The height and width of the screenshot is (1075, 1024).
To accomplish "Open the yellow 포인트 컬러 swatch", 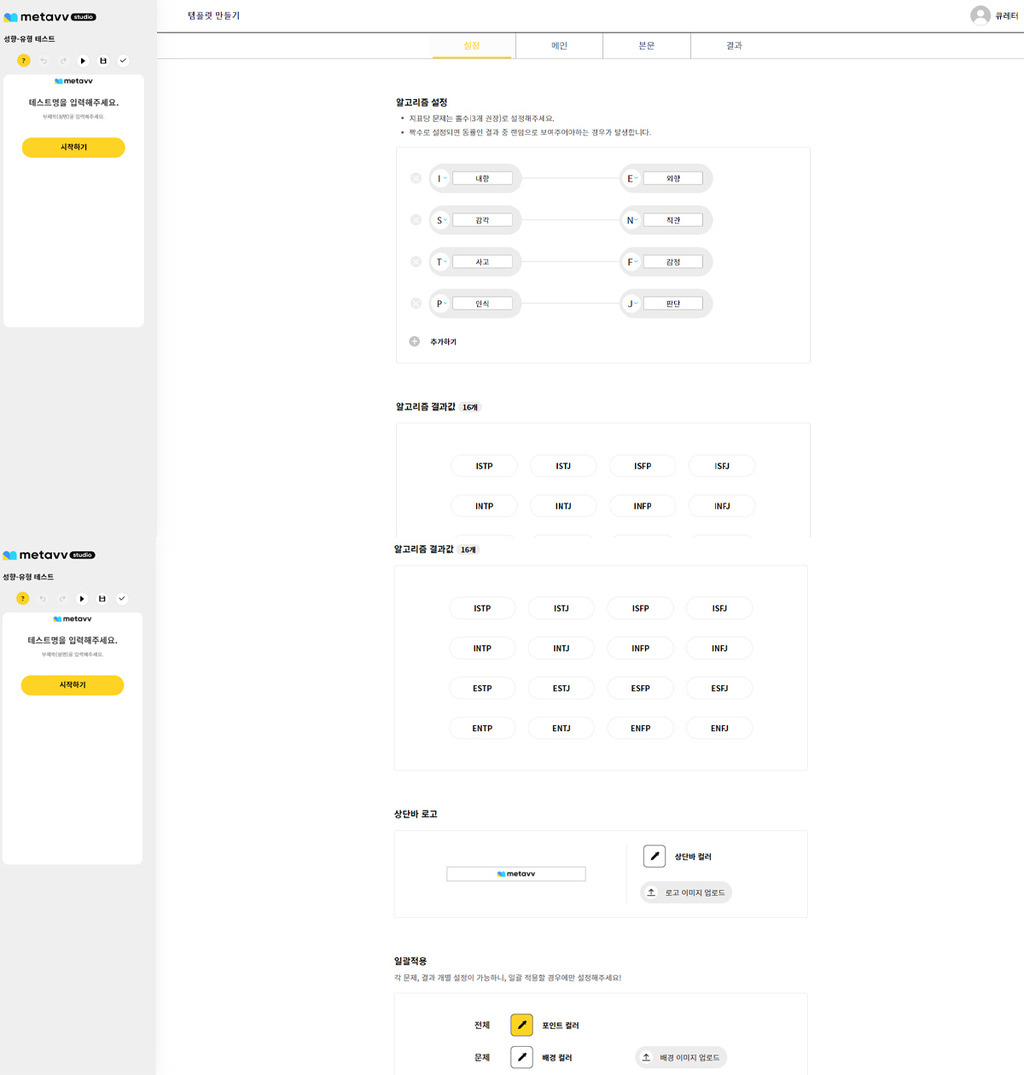I will tap(522, 1025).
